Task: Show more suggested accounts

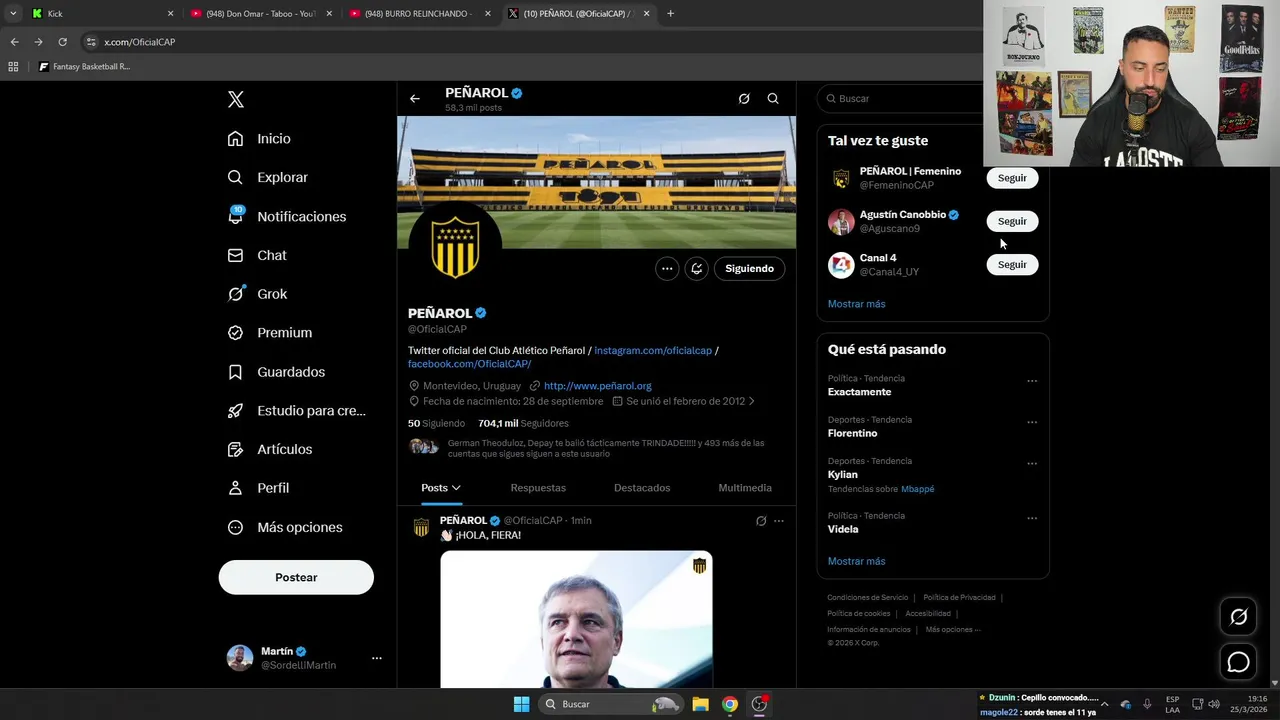Action: point(857,304)
